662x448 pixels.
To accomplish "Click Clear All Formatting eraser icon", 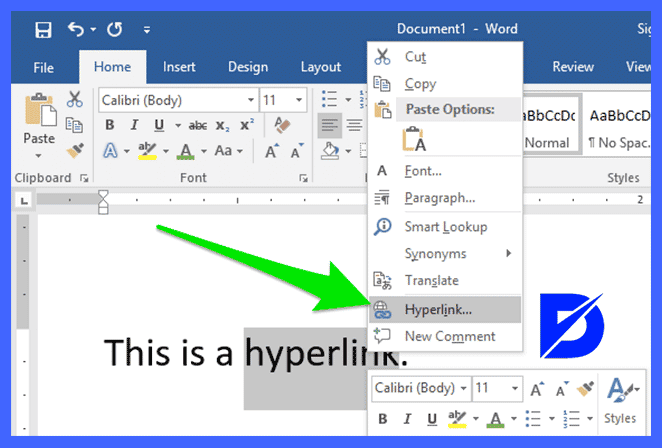I will point(282,125).
